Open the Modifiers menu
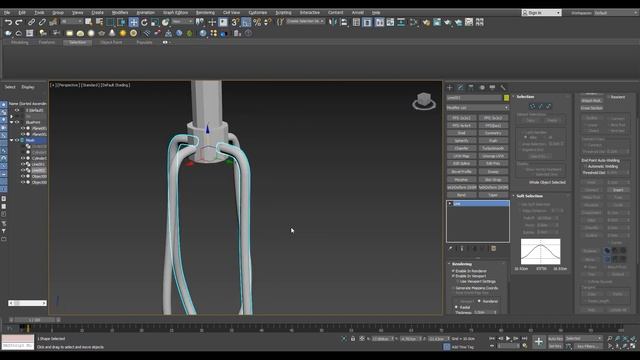Image resolution: width=640 pixels, height=360 pixels. [x=120, y=13]
